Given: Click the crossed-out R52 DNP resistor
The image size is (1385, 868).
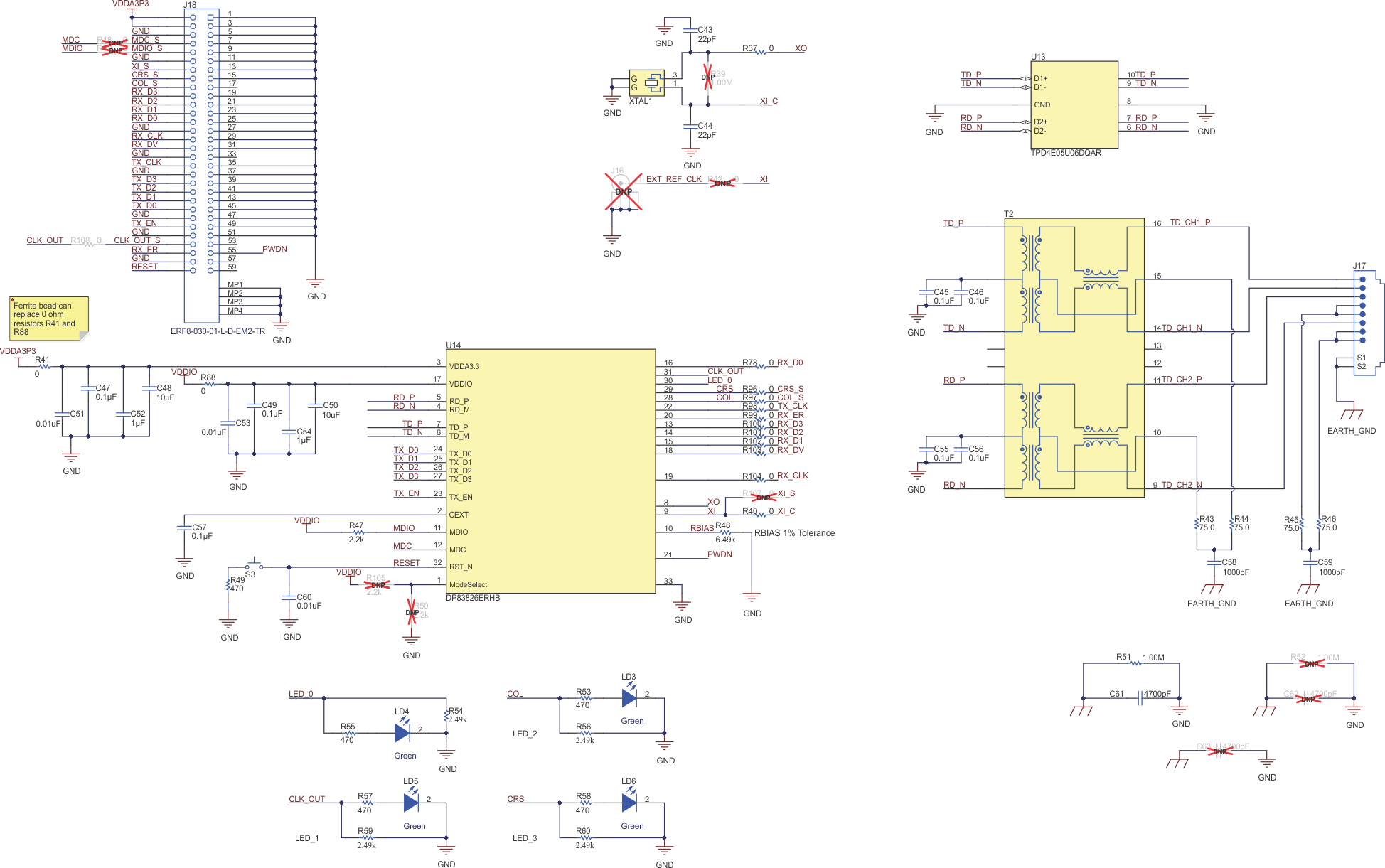Looking at the screenshot, I should point(1310,663).
